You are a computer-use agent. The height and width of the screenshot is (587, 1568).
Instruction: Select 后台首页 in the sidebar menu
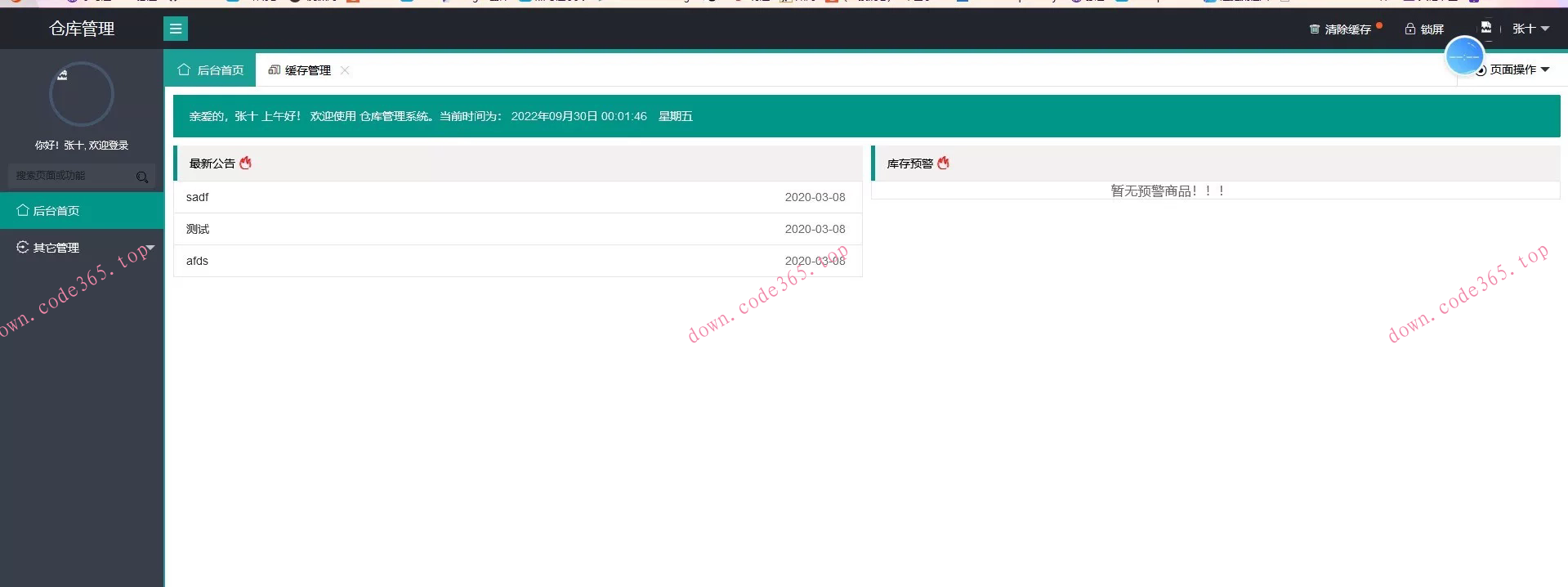click(x=82, y=211)
